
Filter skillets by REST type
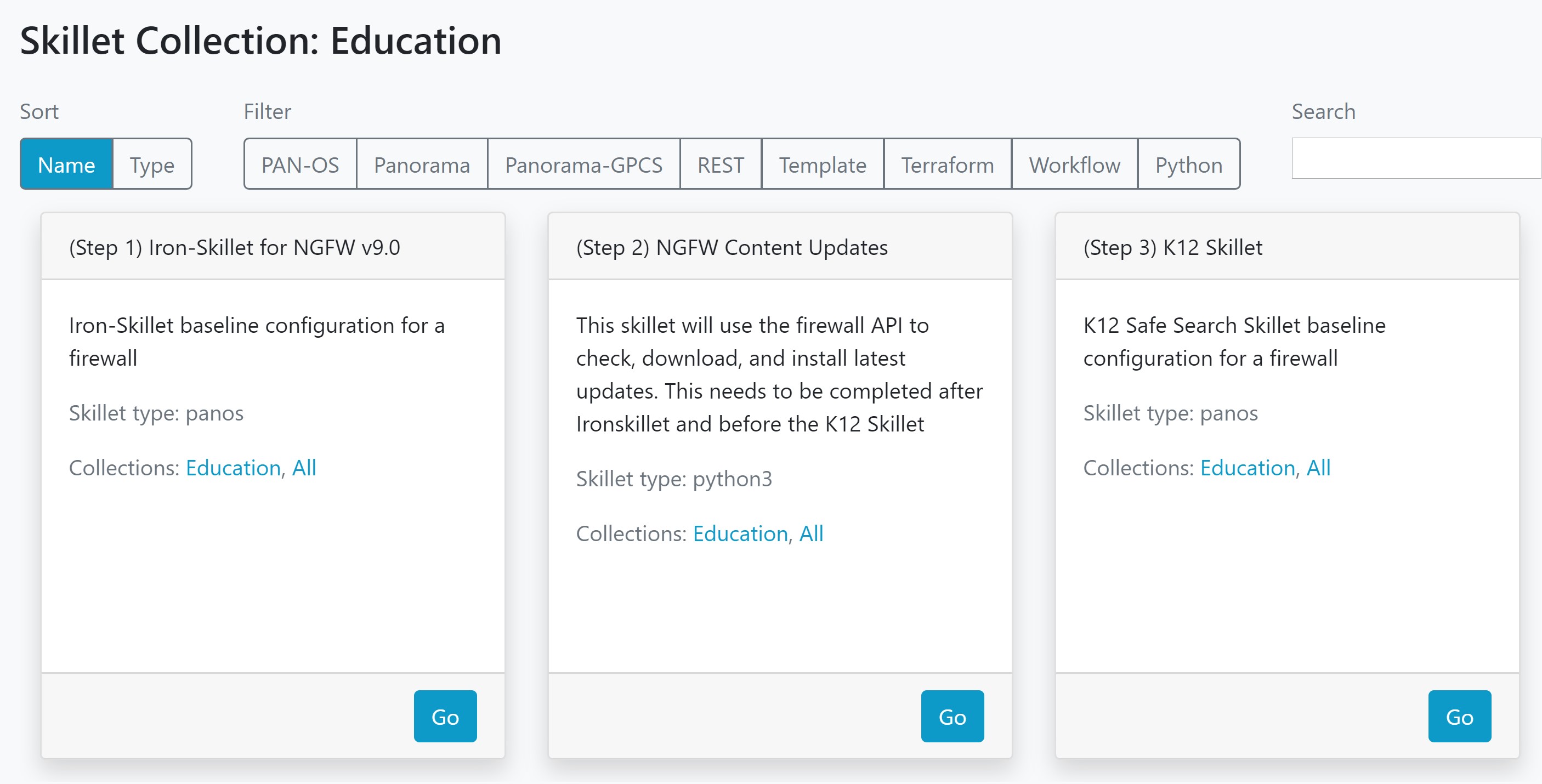pos(721,164)
